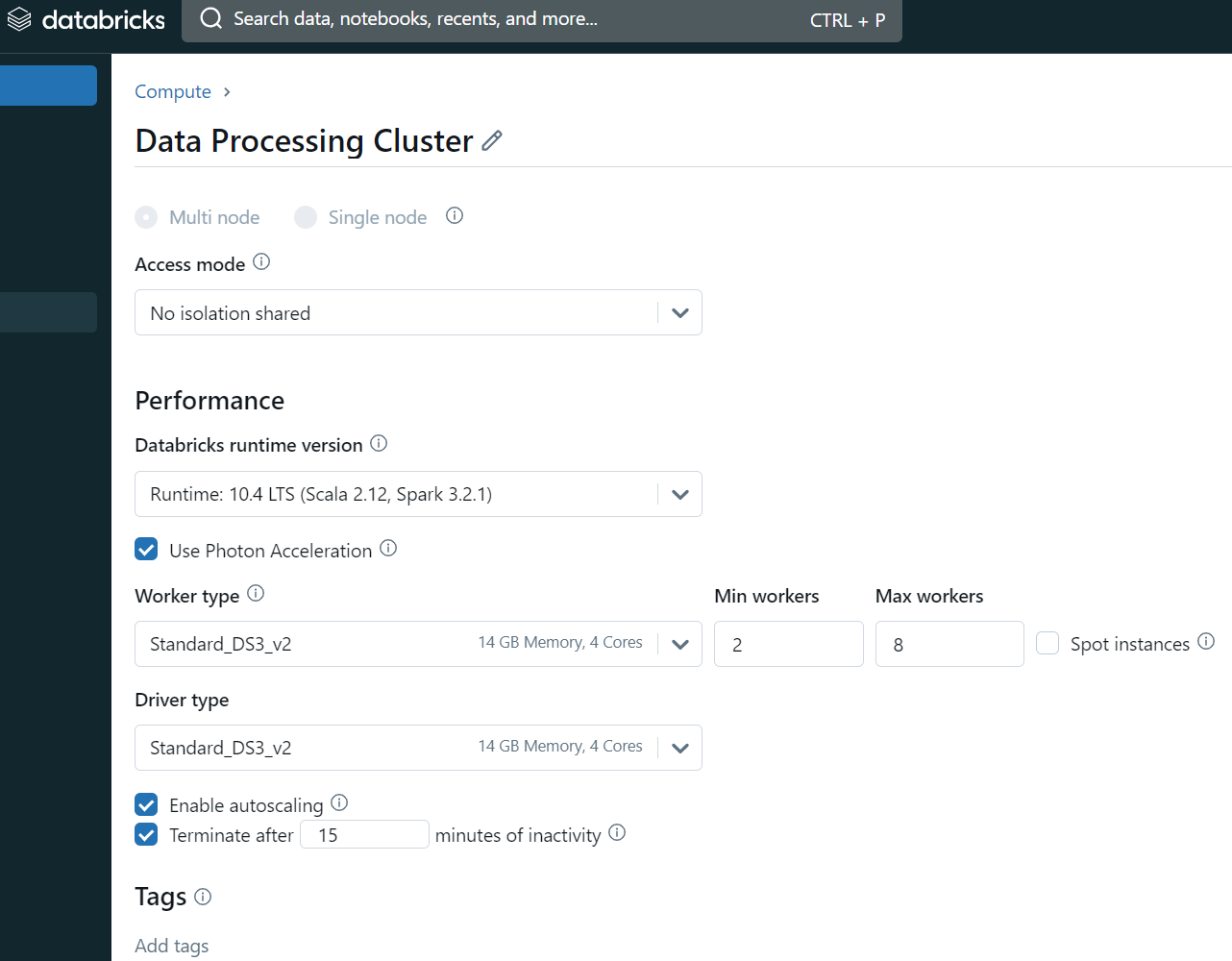Screen dimensions: 1232x961
Task: Show Spot instances info icon
Action: pyautogui.click(x=1206, y=641)
